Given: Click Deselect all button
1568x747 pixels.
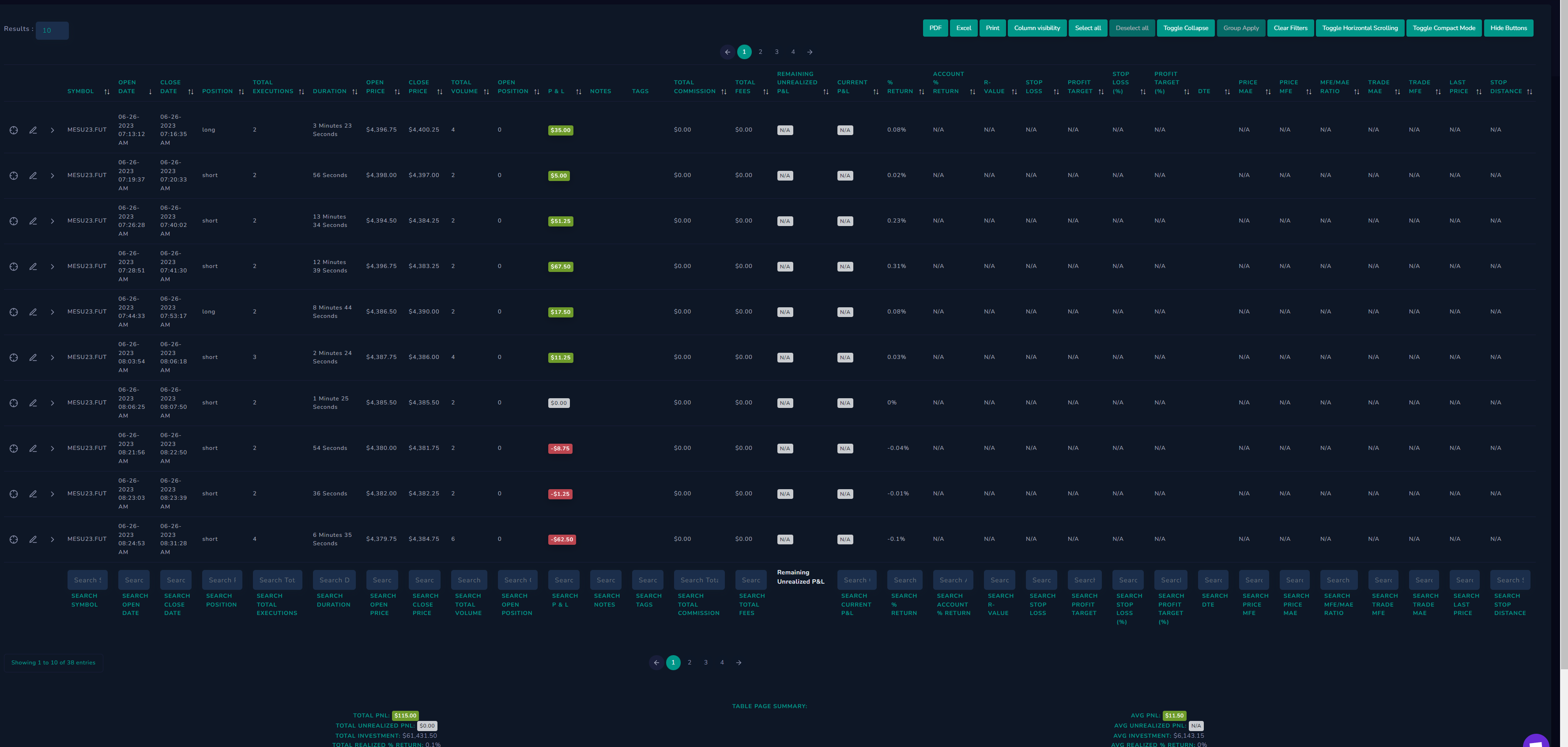Looking at the screenshot, I should [x=1131, y=28].
